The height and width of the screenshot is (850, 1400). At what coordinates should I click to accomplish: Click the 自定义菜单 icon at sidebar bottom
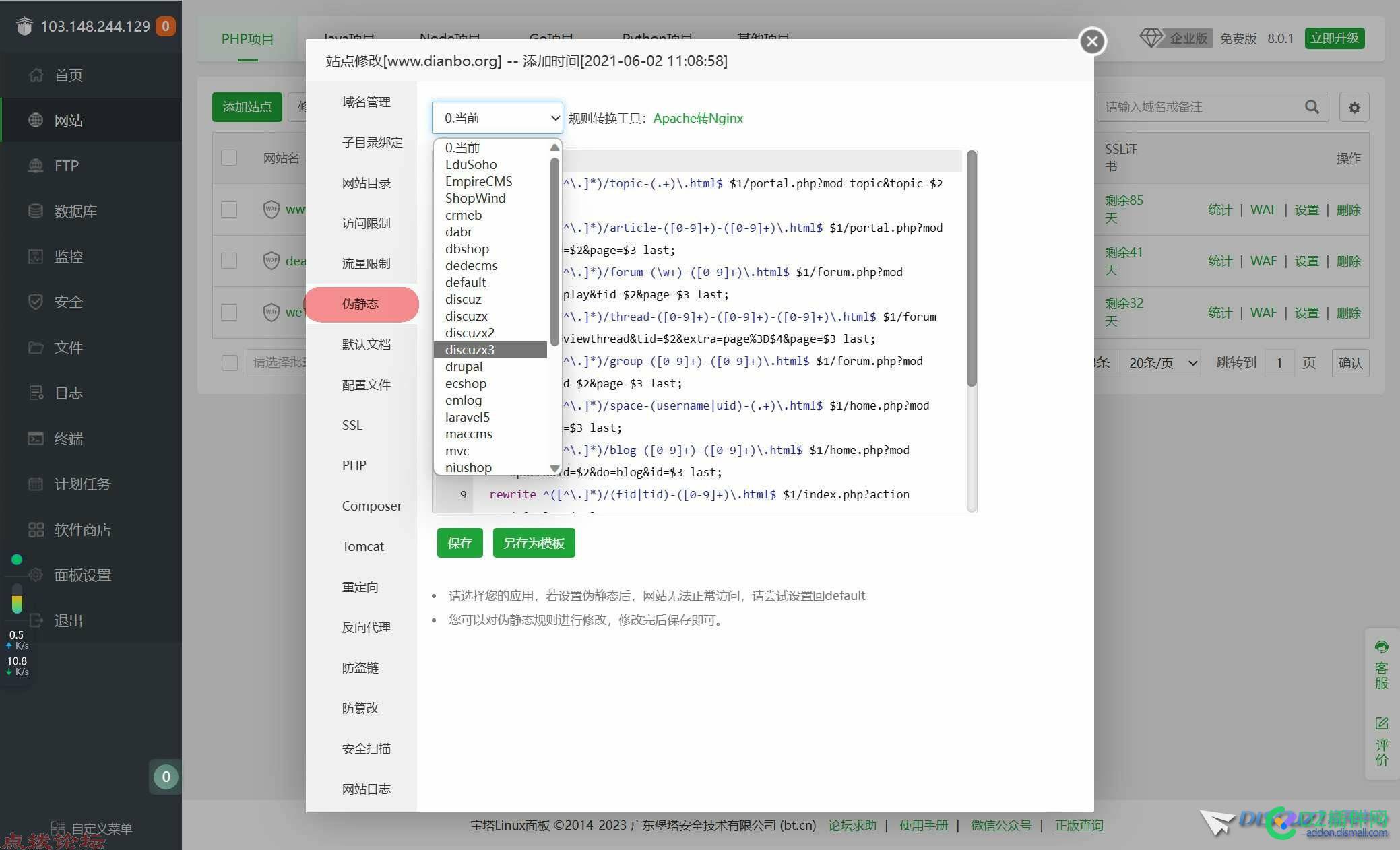tap(58, 828)
